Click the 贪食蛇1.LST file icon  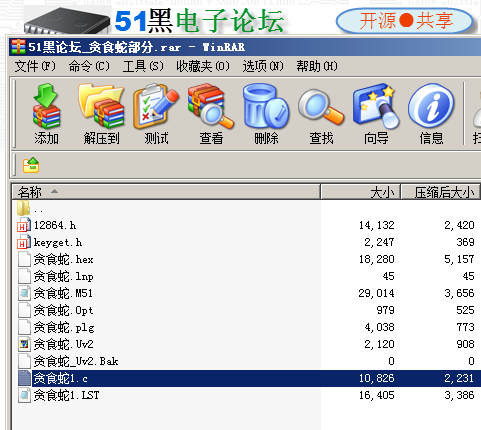24,395
